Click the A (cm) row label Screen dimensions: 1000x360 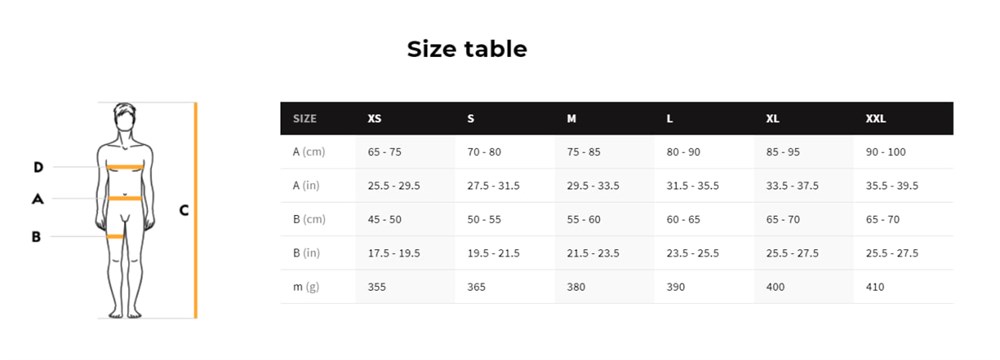[x=309, y=152]
